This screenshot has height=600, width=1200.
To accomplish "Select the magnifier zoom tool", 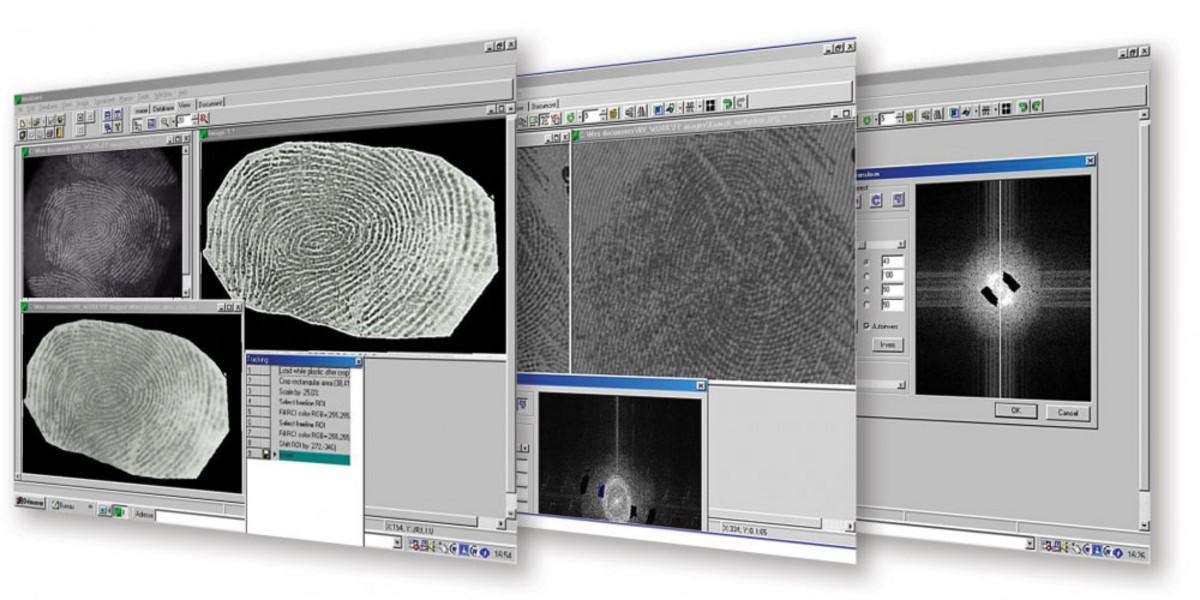I will (x=164, y=121).
